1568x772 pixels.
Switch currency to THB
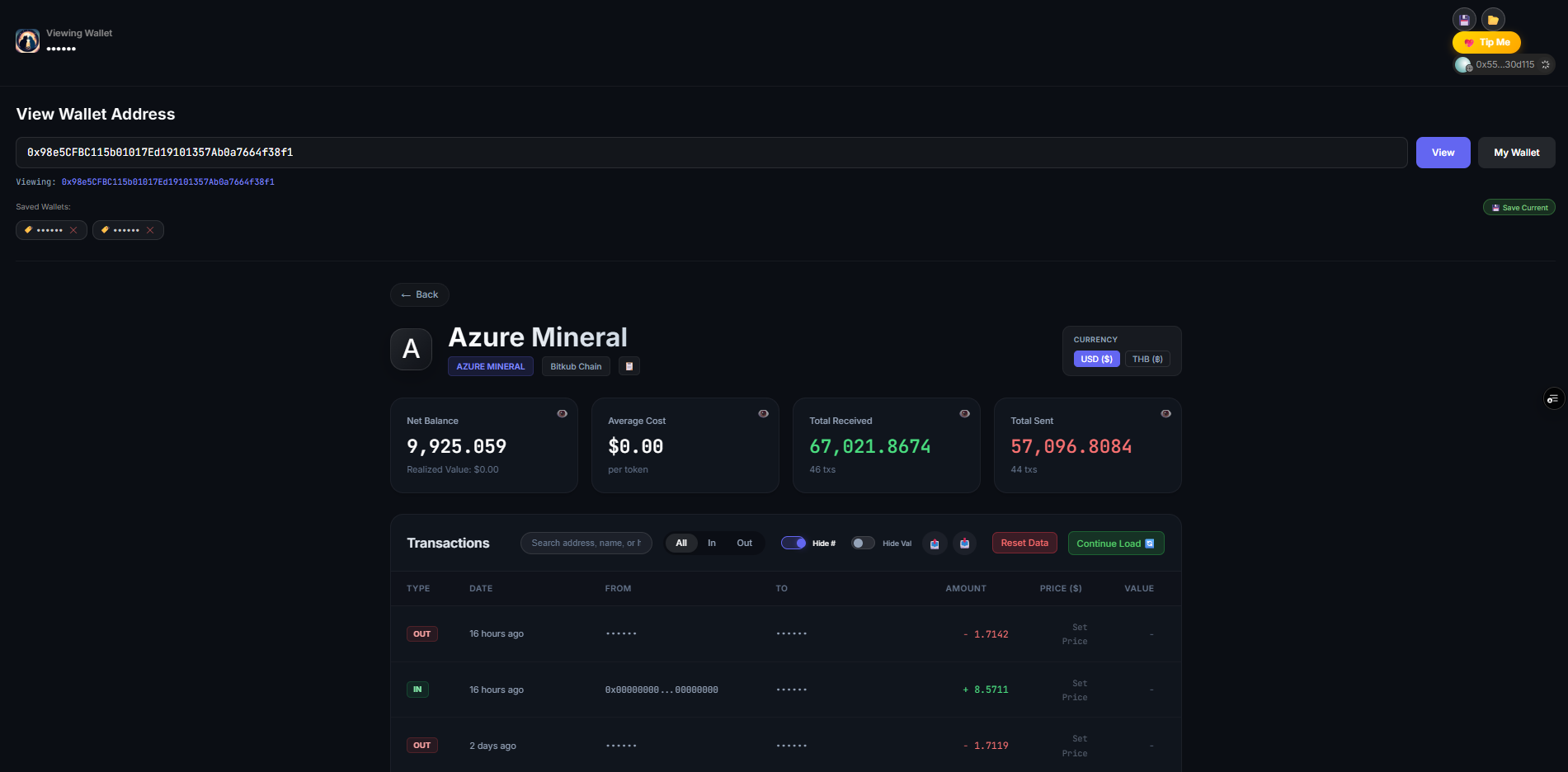coord(1147,359)
